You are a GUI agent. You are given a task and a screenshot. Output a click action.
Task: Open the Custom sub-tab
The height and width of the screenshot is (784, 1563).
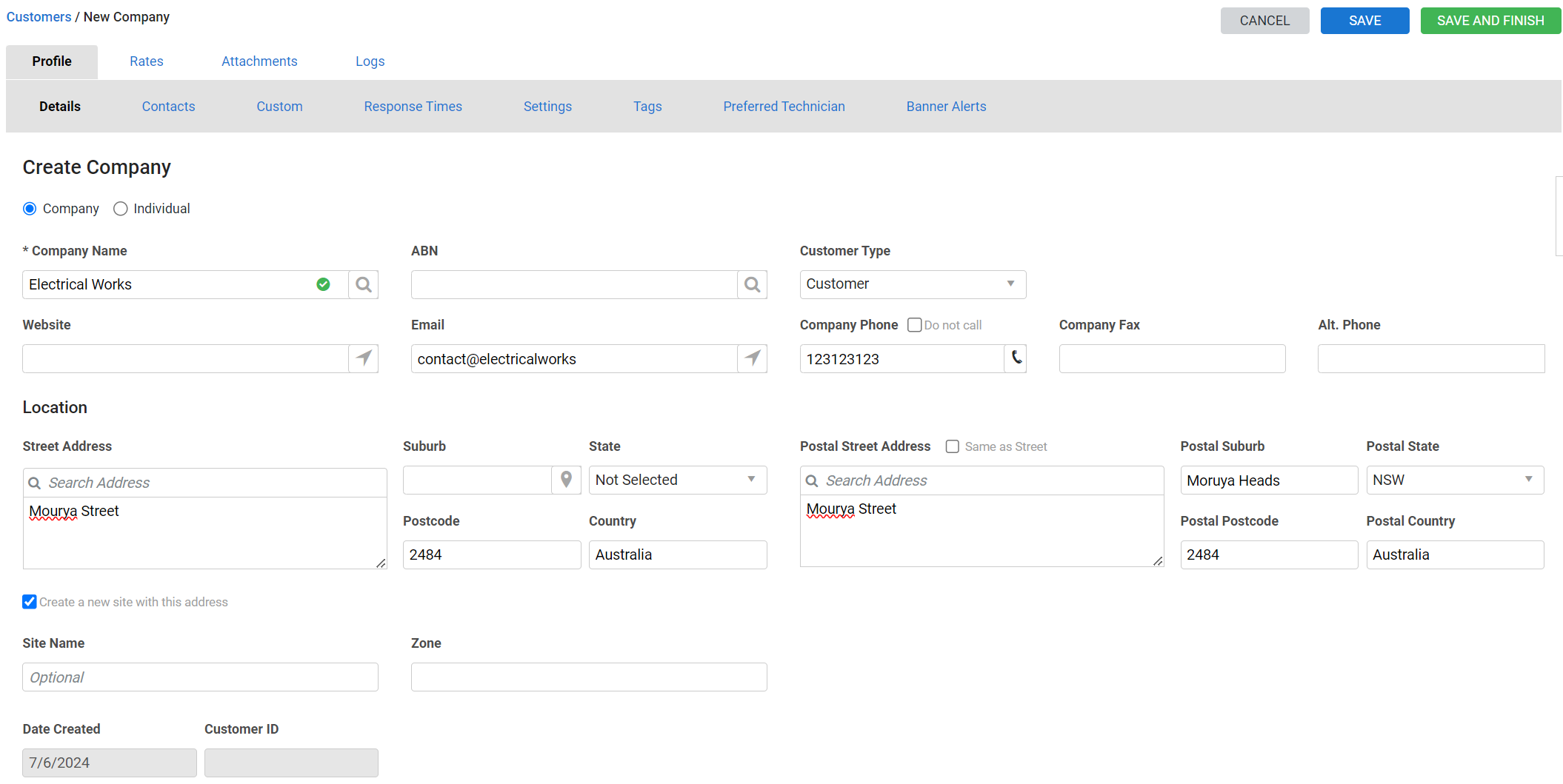279,107
